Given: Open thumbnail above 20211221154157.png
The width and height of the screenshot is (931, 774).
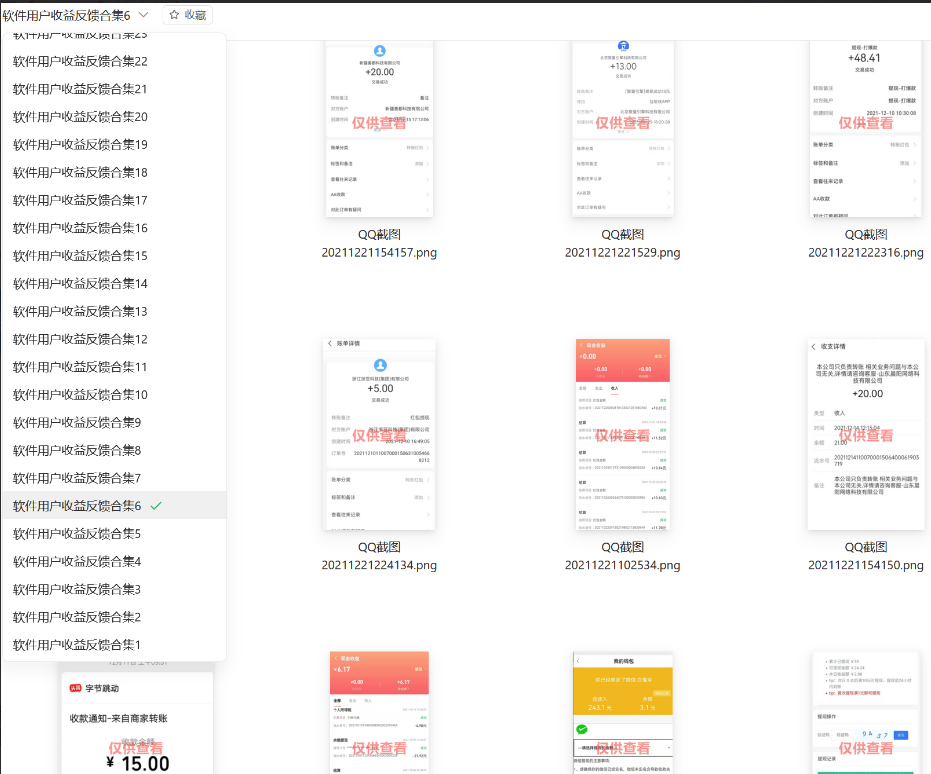Looking at the screenshot, I should pos(379,128).
